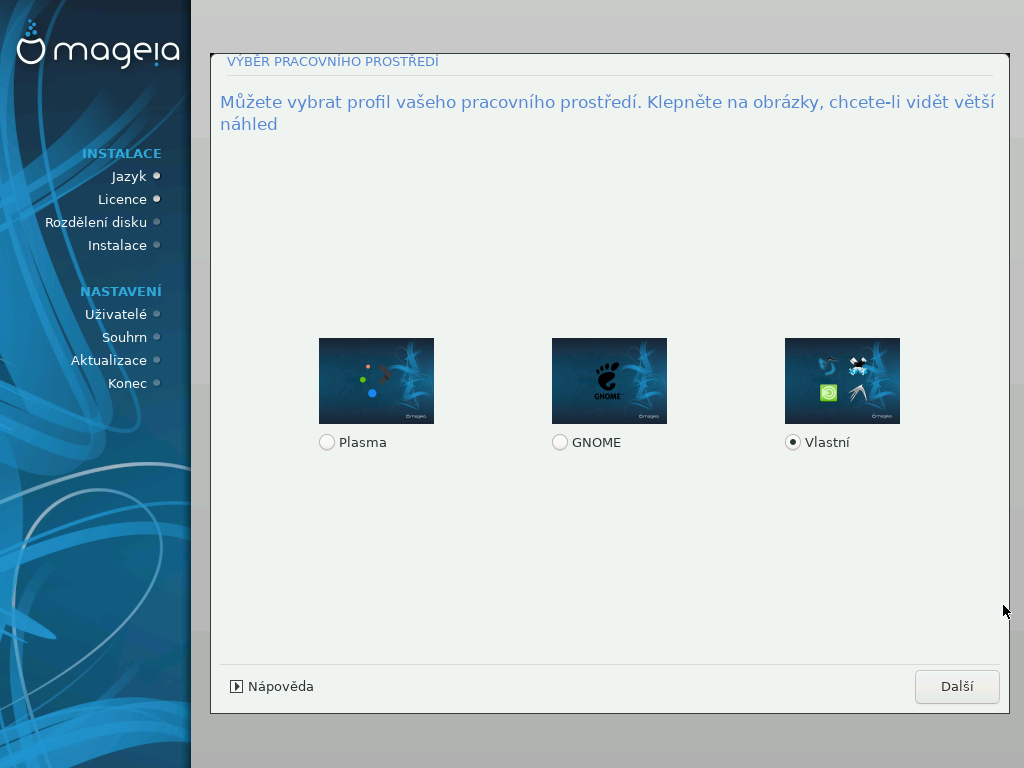Click the VÝBĚR PRACOVNÍHO PROSTŘEDÍ title
Screen dimensions: 1024x768
coord(332,61)
